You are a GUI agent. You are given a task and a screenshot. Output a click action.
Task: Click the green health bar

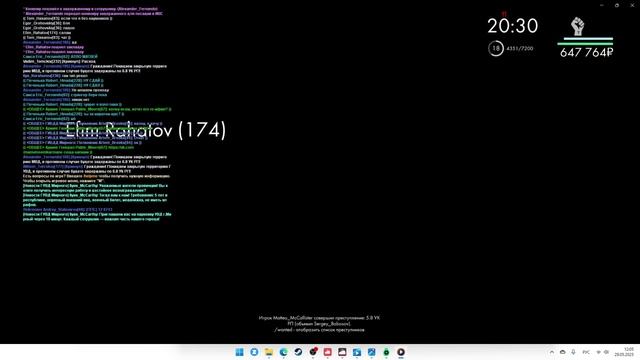585,44
